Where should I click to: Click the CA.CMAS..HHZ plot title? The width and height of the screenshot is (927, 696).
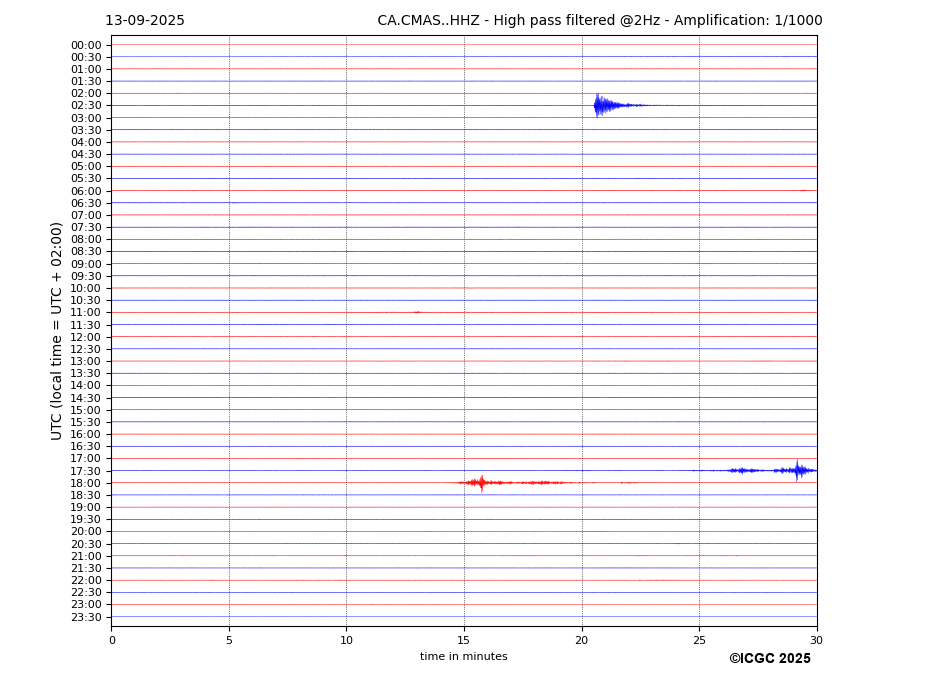coord(599,21)
